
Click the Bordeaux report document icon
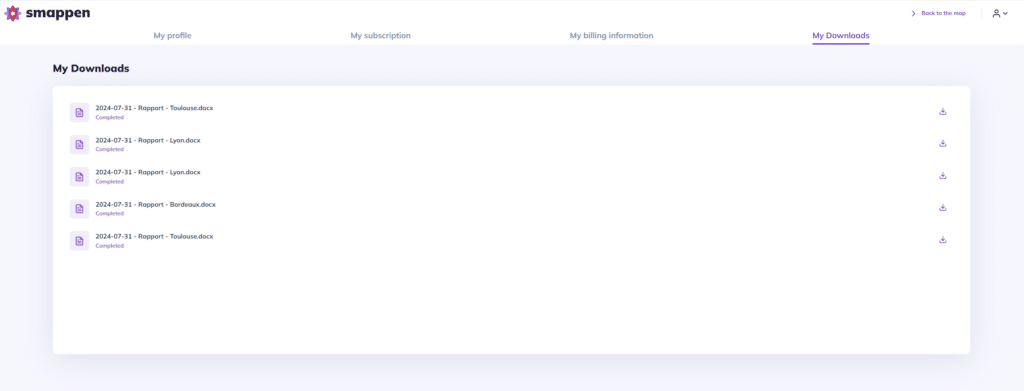tap(79, 209)
